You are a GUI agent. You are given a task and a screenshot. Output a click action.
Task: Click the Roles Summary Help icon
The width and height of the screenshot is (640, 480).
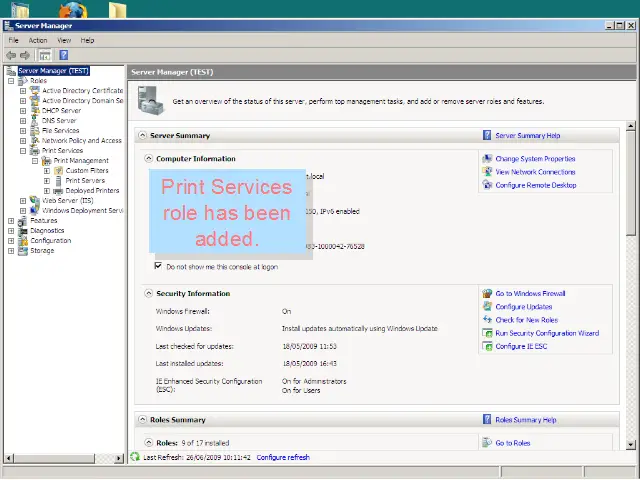(487, 419)
